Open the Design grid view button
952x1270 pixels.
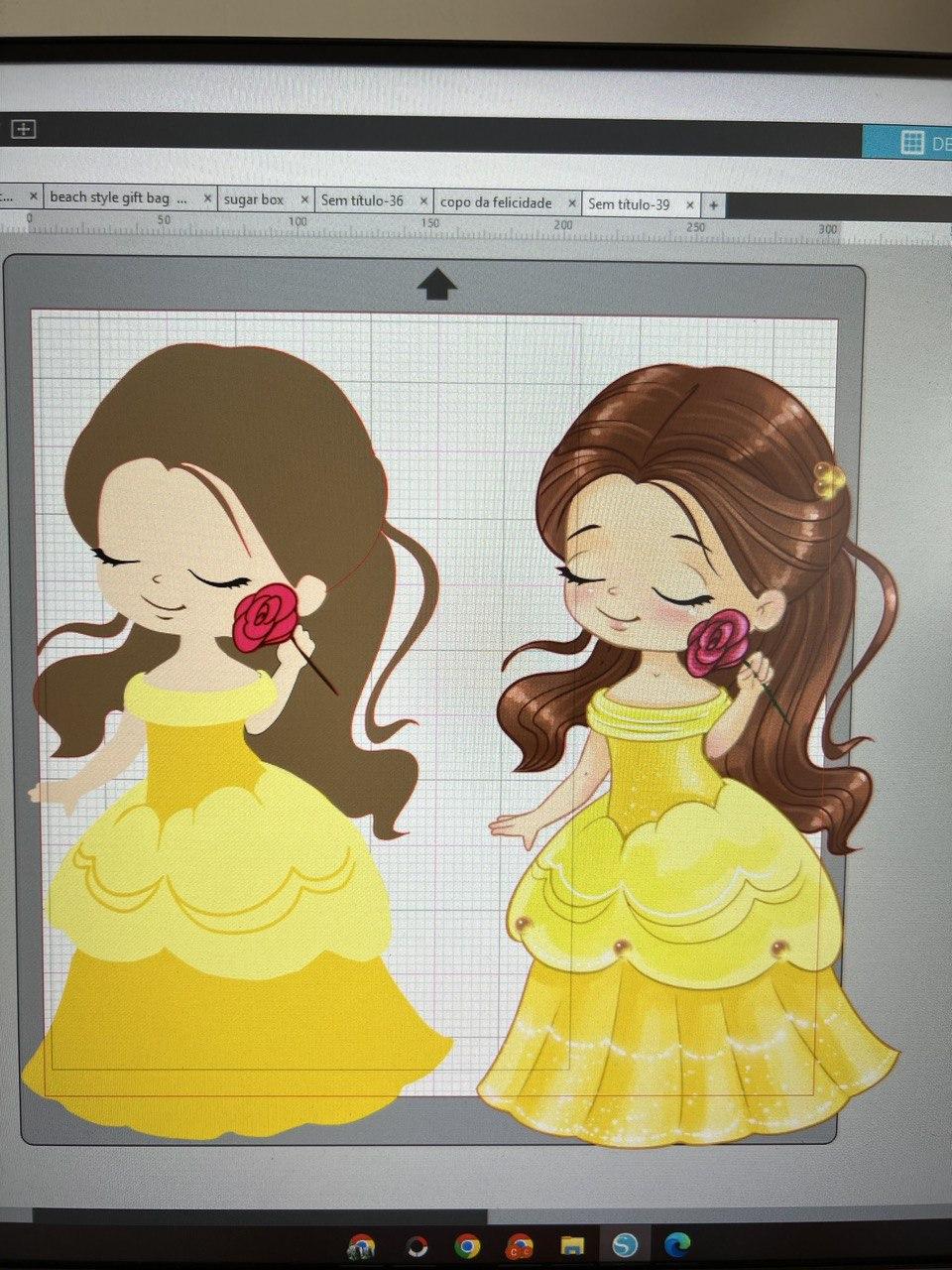pos(912,143)
